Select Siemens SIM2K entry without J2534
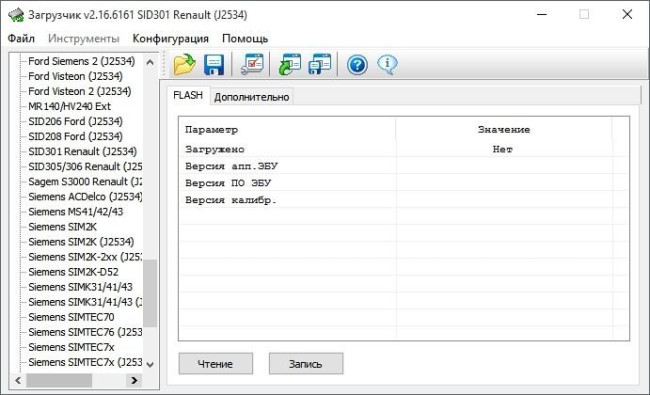This screenshot has width=650, height=395. click(x=62, y=227)
